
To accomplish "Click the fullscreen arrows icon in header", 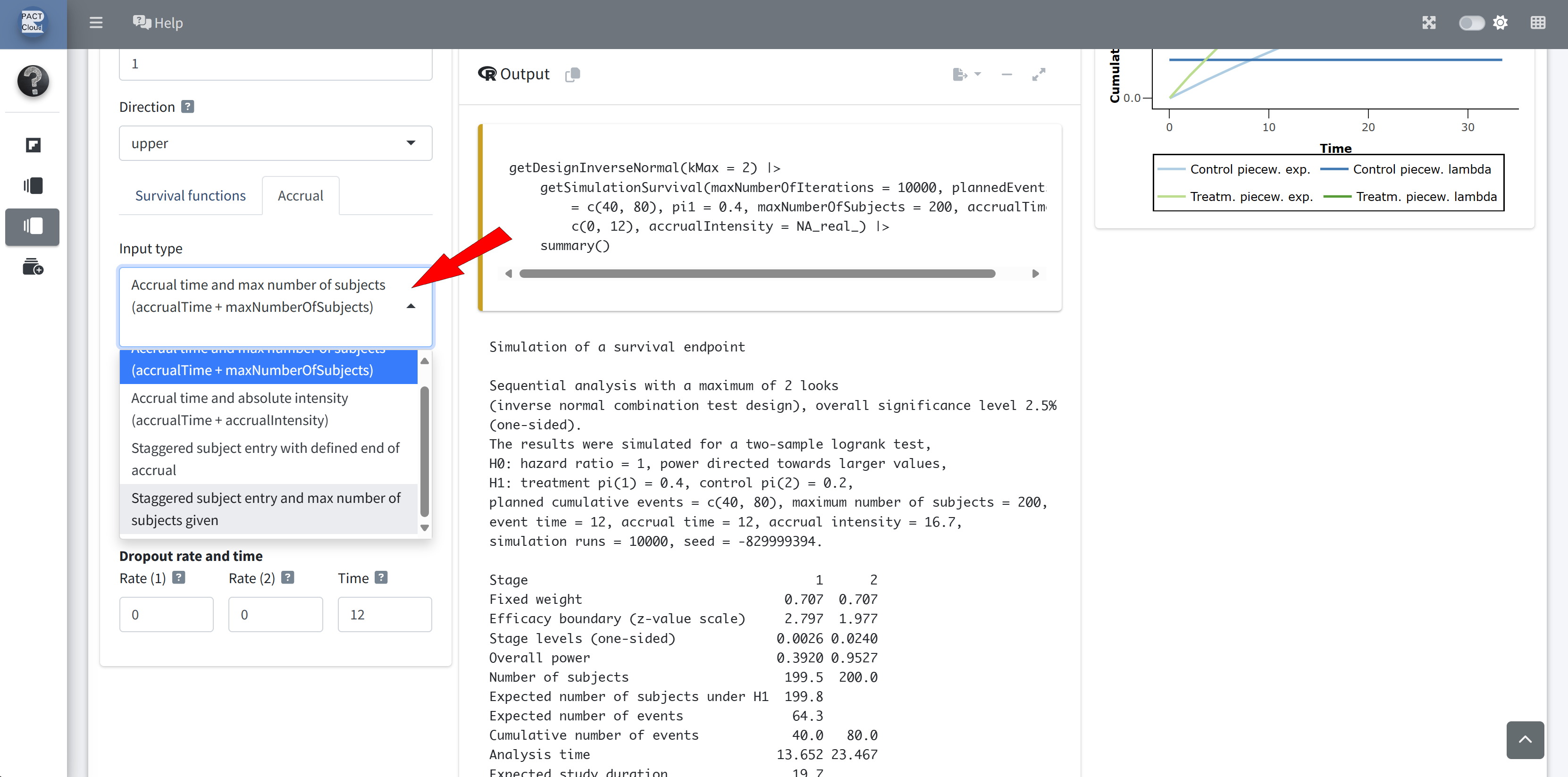I will [1429, 23].
